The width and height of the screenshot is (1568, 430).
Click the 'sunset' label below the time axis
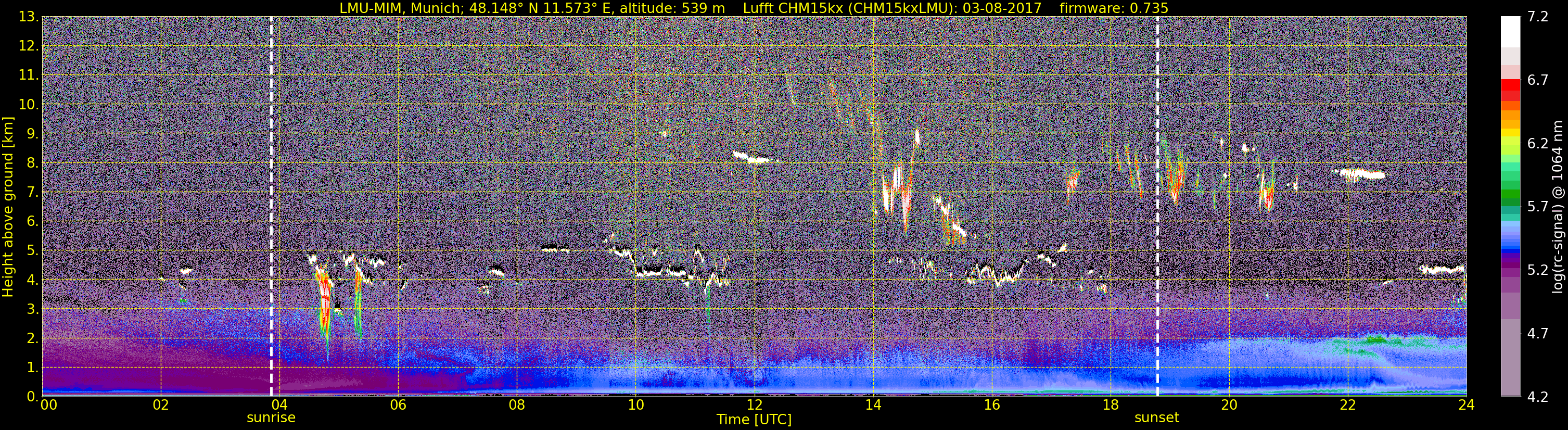[1156, 418]
